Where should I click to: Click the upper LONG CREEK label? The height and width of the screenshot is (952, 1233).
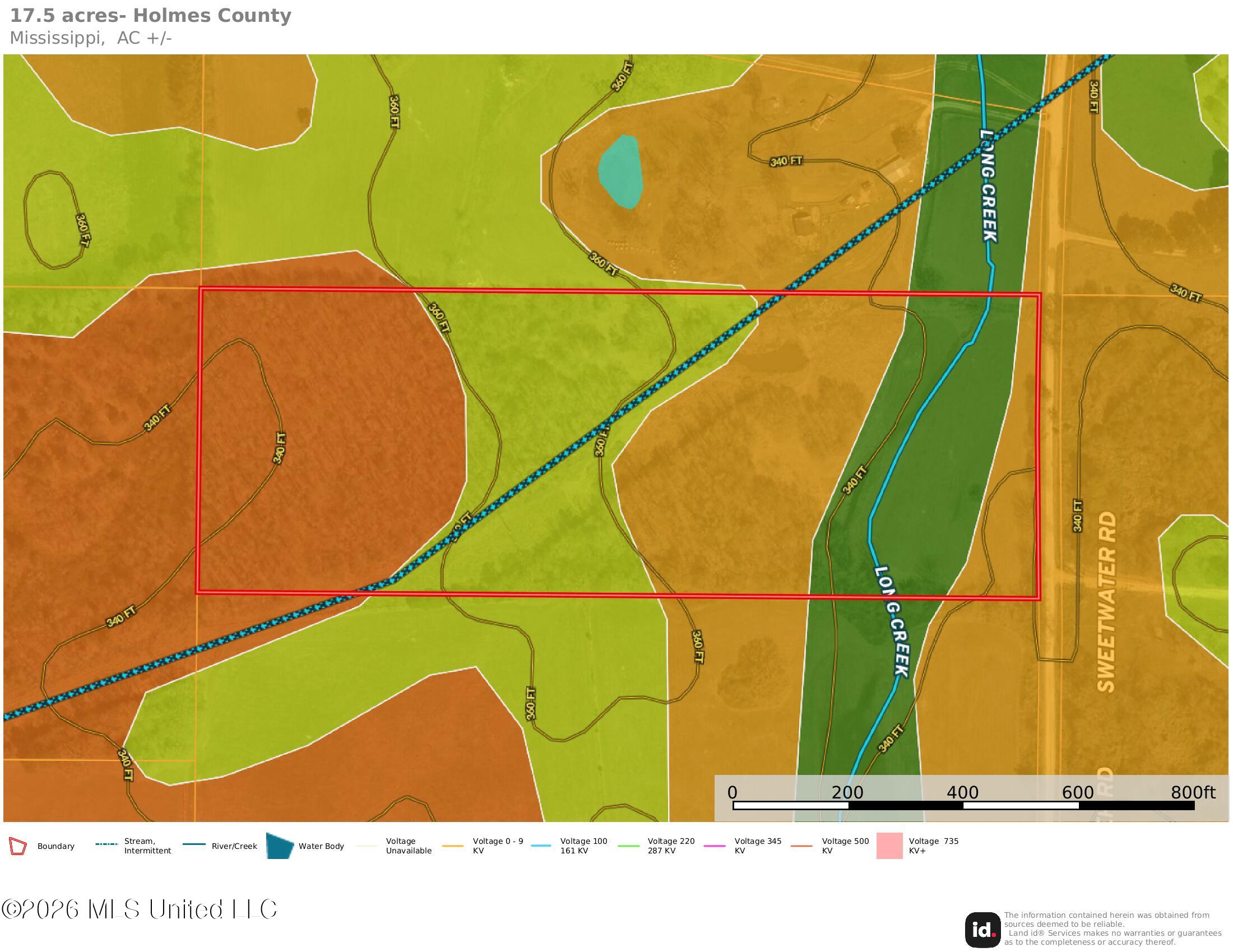coord(988,185)
